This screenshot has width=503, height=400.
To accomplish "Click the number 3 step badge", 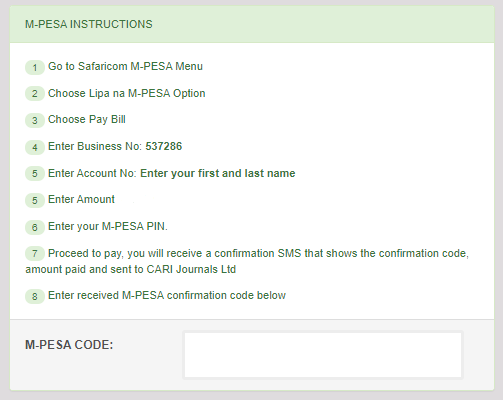I will tap(35, 120).
